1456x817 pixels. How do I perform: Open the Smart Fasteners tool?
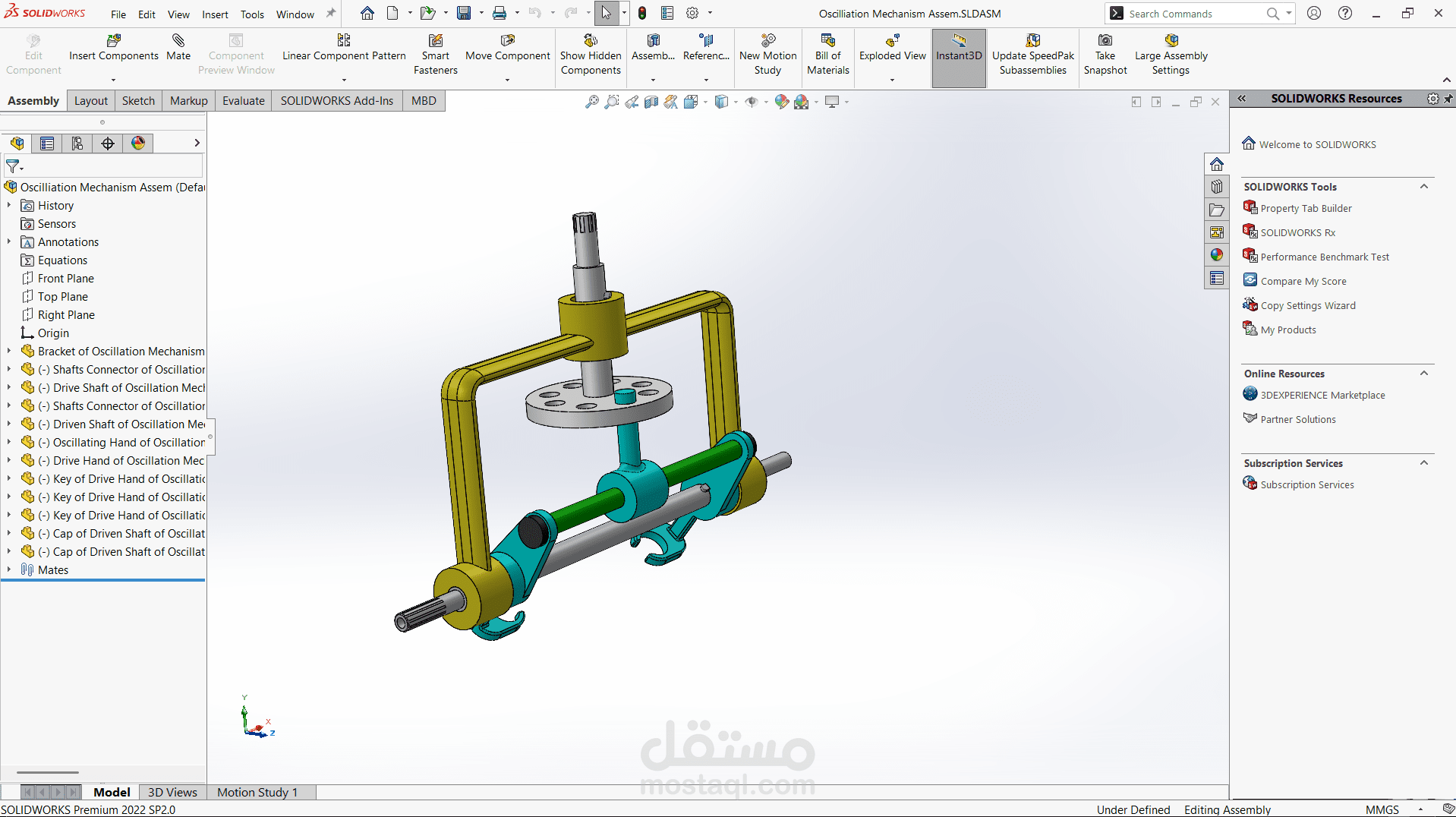(x=436, y=55)
